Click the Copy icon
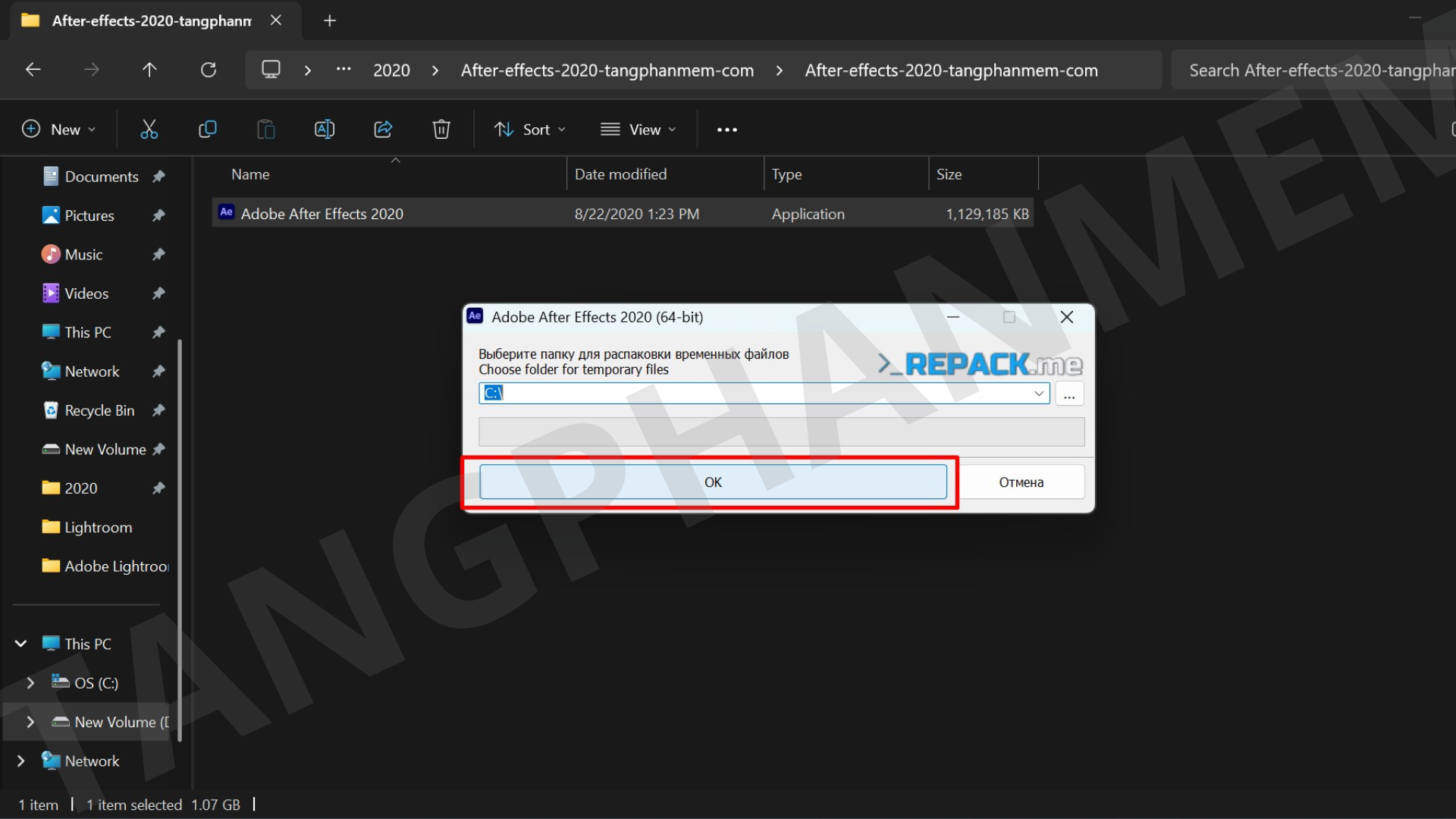Viewport: 1456px width, 819px height. [207, 130]
